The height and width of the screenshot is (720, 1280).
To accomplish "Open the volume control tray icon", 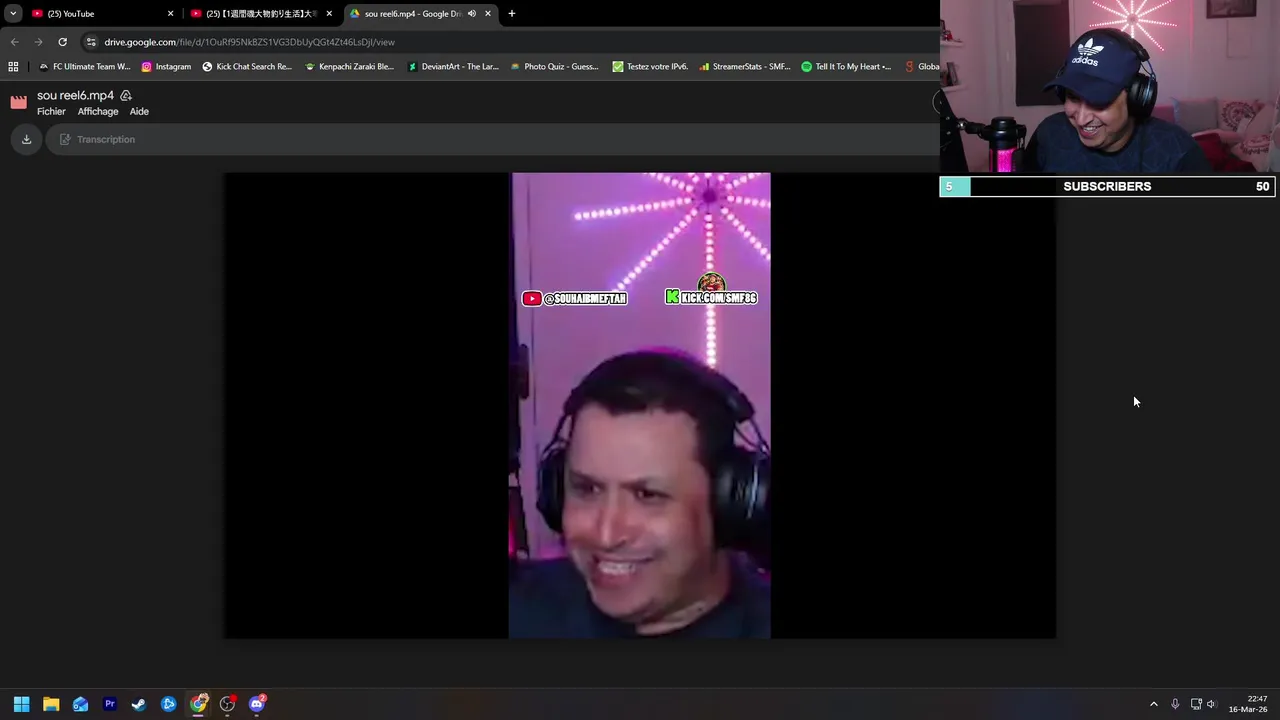I will click(x=1211, y=704).
